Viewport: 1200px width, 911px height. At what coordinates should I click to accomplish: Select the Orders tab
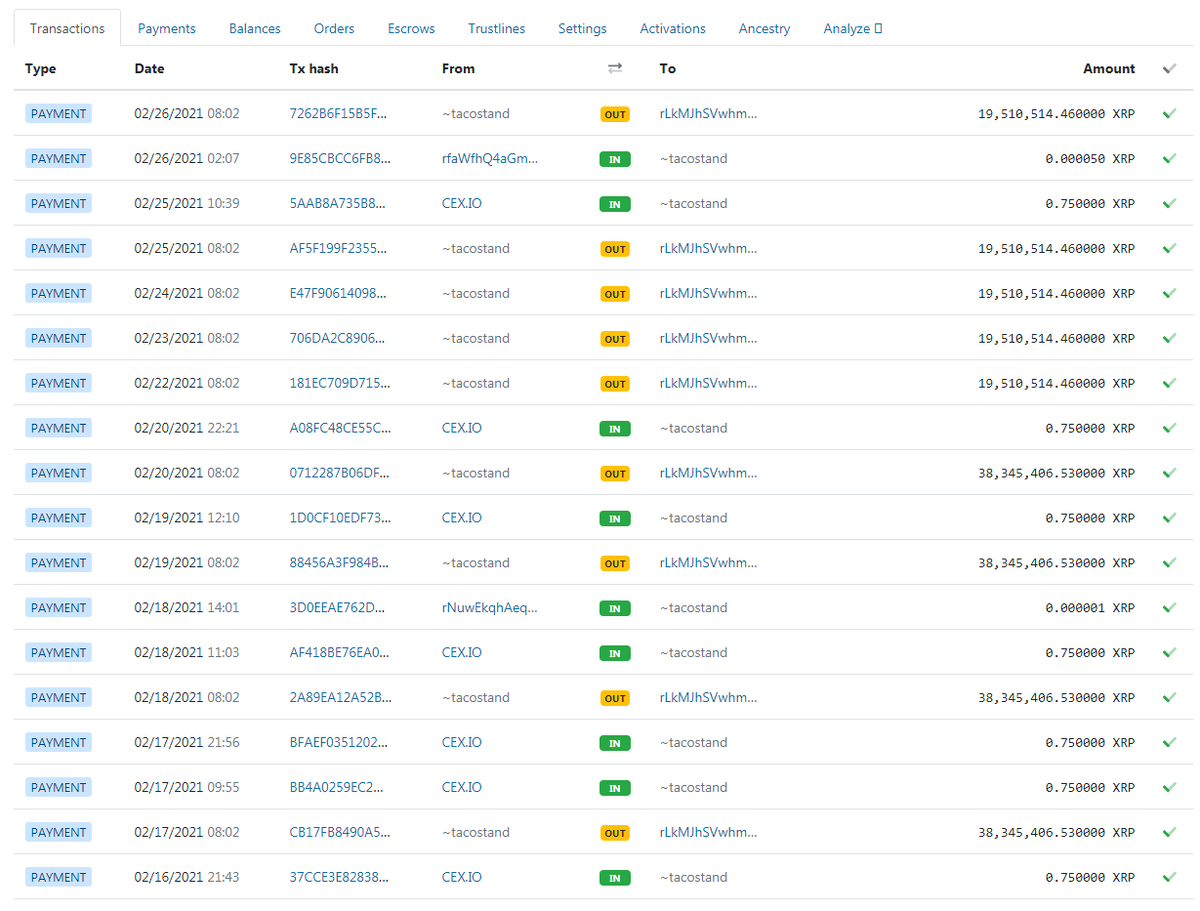[x=334, y=28]
